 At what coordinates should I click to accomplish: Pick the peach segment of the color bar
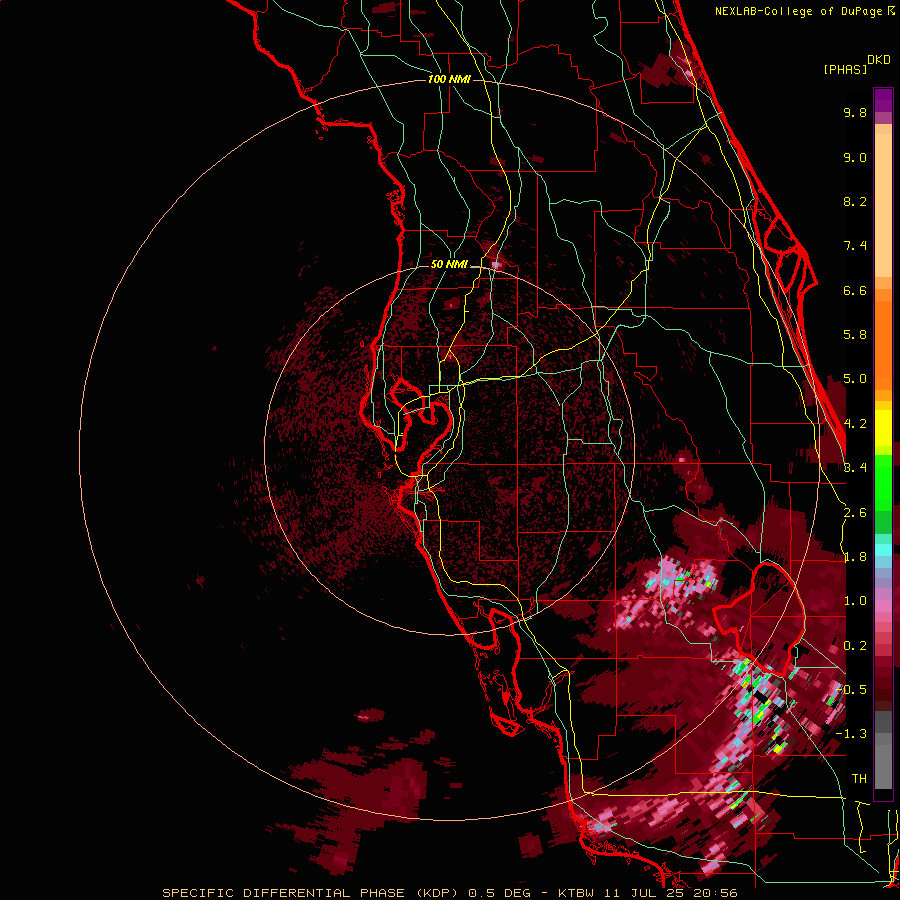click(883, 205)
